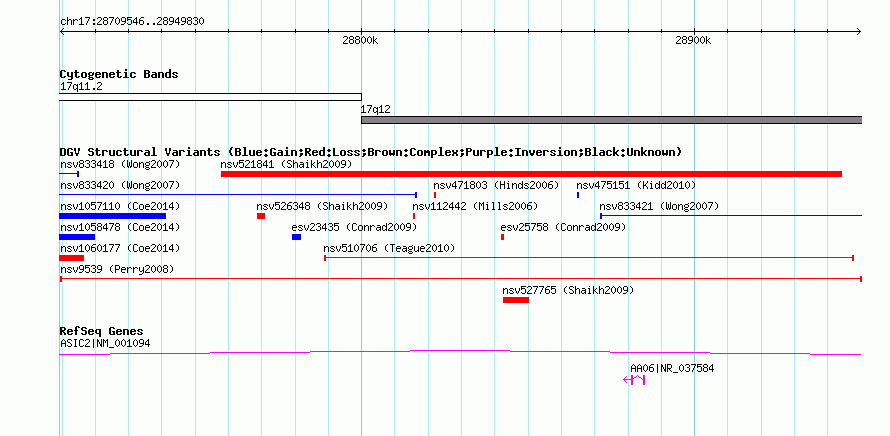Click the 28800k ruler label
890x436 pixels.
(360, 40)
